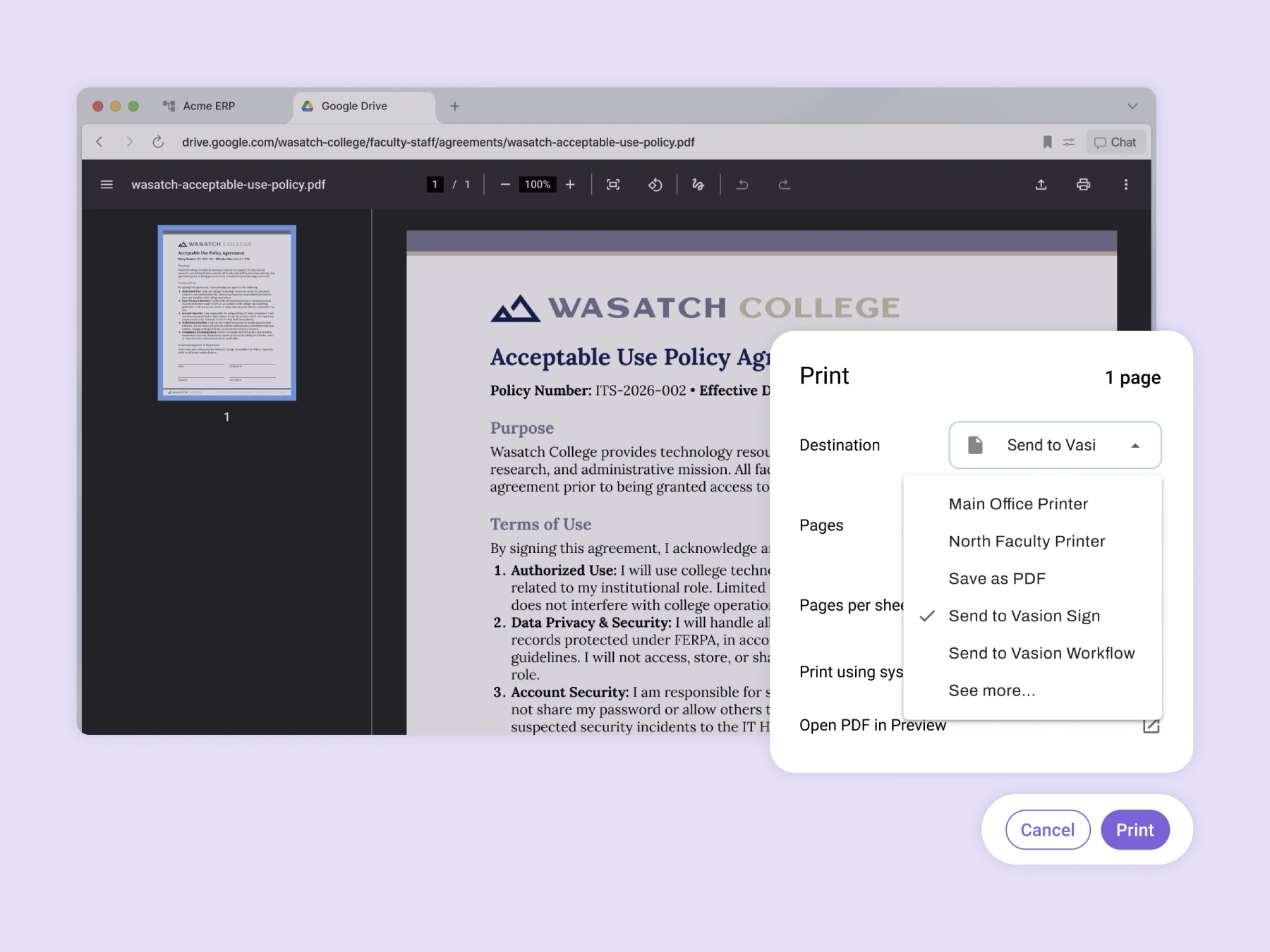1270x952 pixels.
Task: Click the browser address bar URL
Action: [x=438, y=142]
